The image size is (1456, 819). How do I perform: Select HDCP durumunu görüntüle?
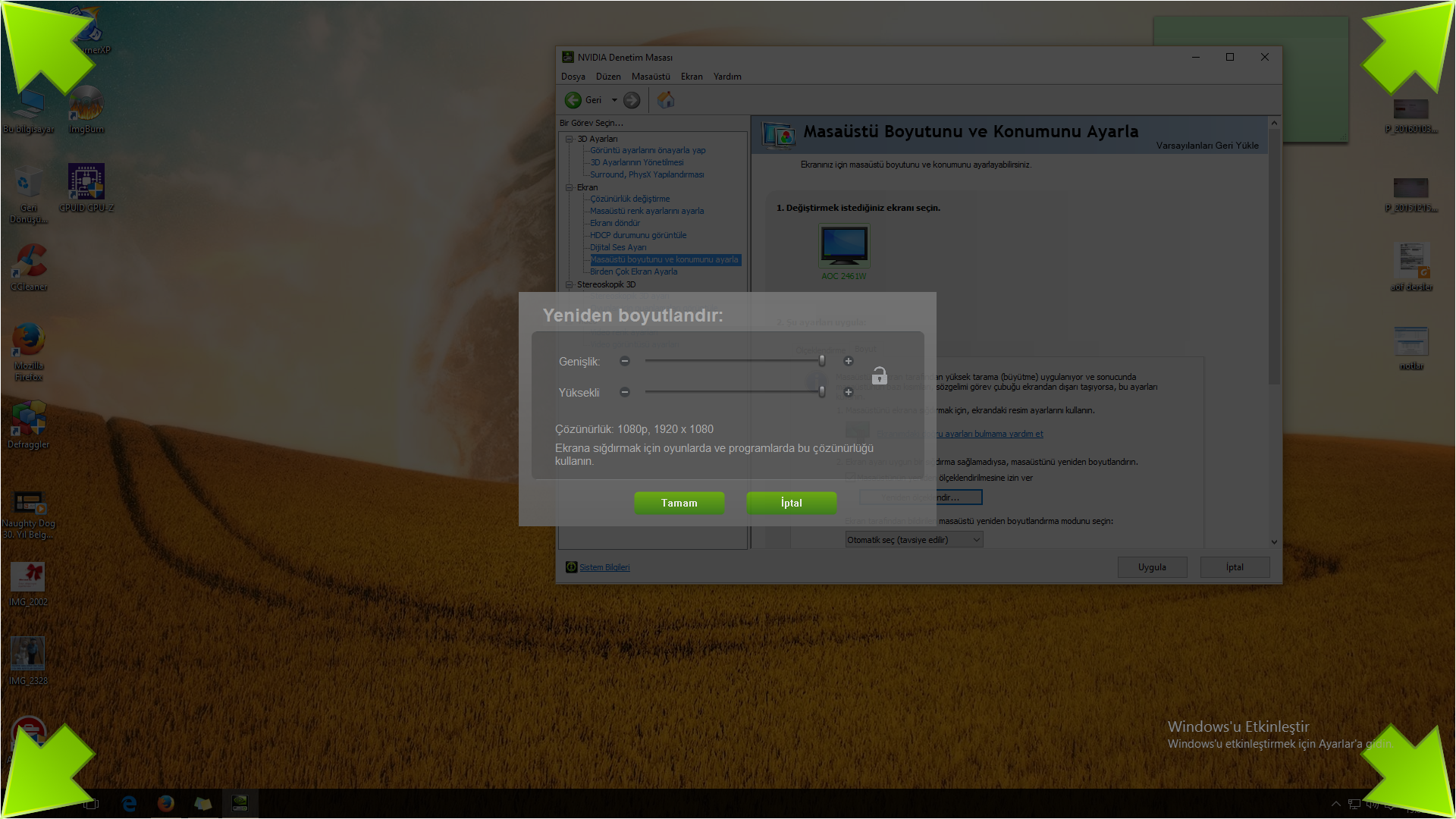(x=639, y=235)
